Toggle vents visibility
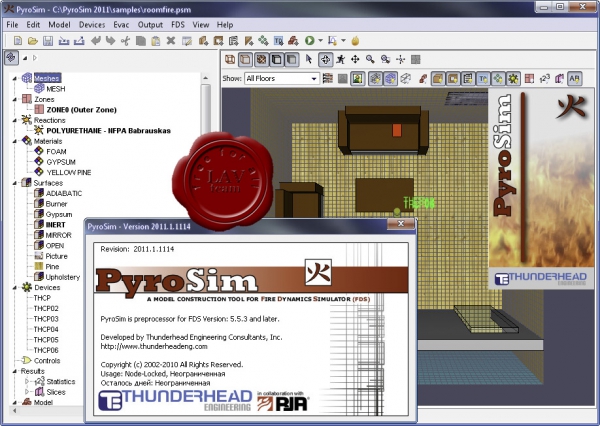This screenshot has height=426, width=600. point(468,78)
